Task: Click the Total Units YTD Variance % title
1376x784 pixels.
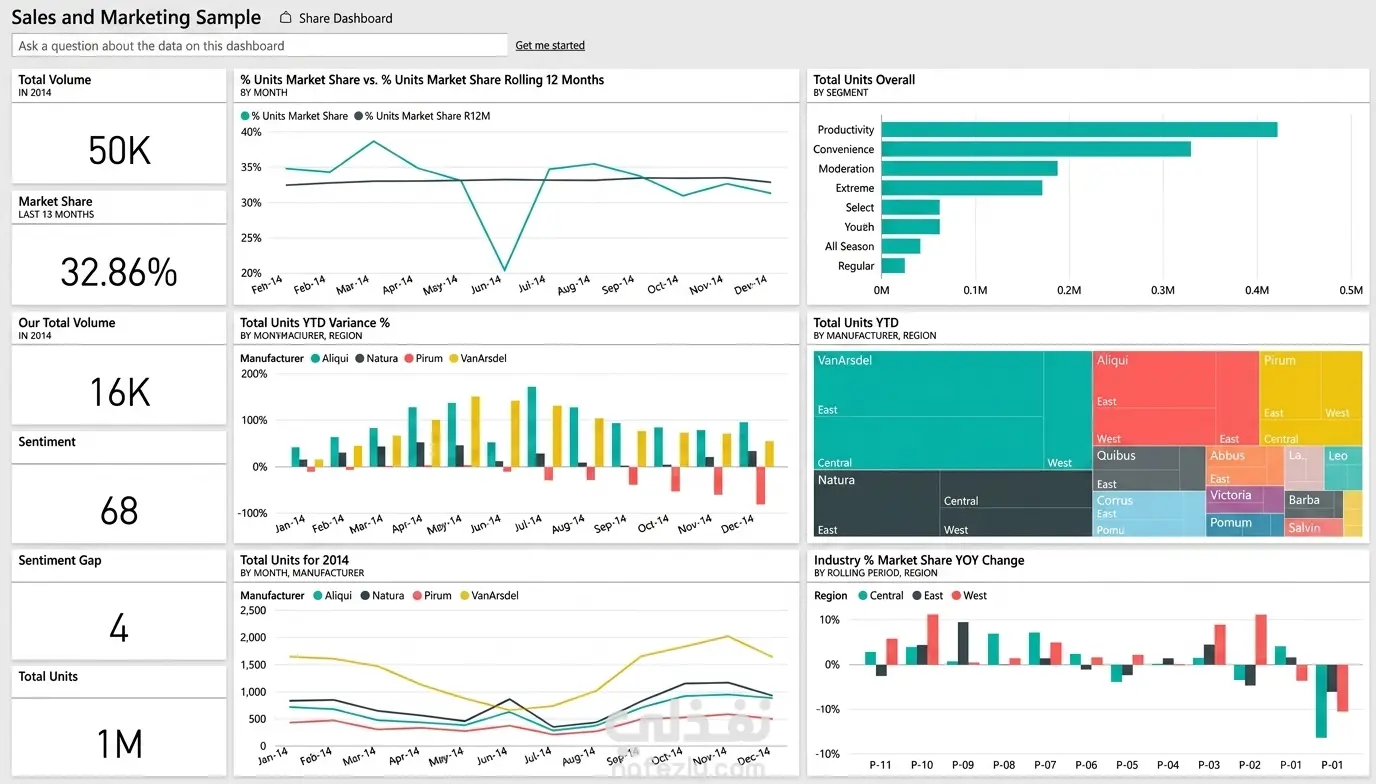Action: tap(315, 323)
